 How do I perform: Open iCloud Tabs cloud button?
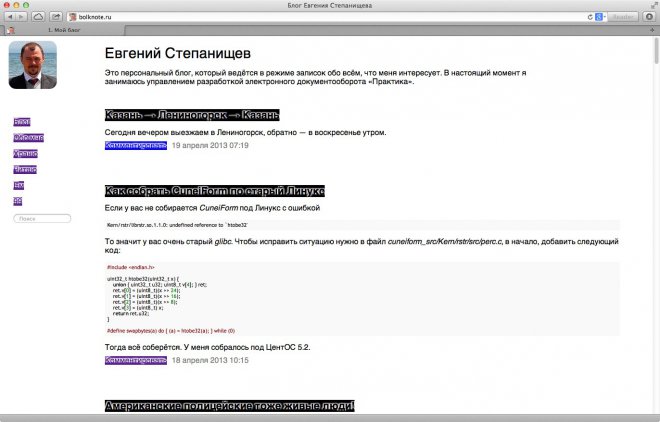(x=38, y=17)
